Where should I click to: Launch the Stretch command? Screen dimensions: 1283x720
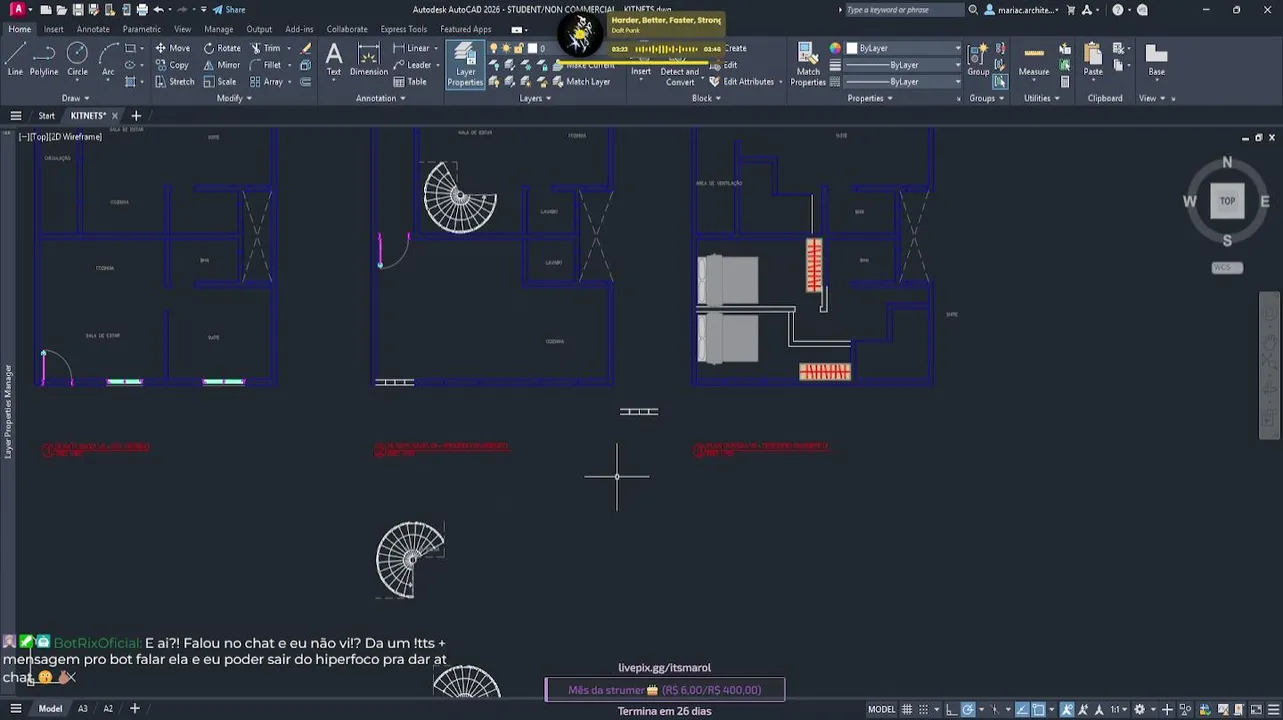tap(174, 82)
